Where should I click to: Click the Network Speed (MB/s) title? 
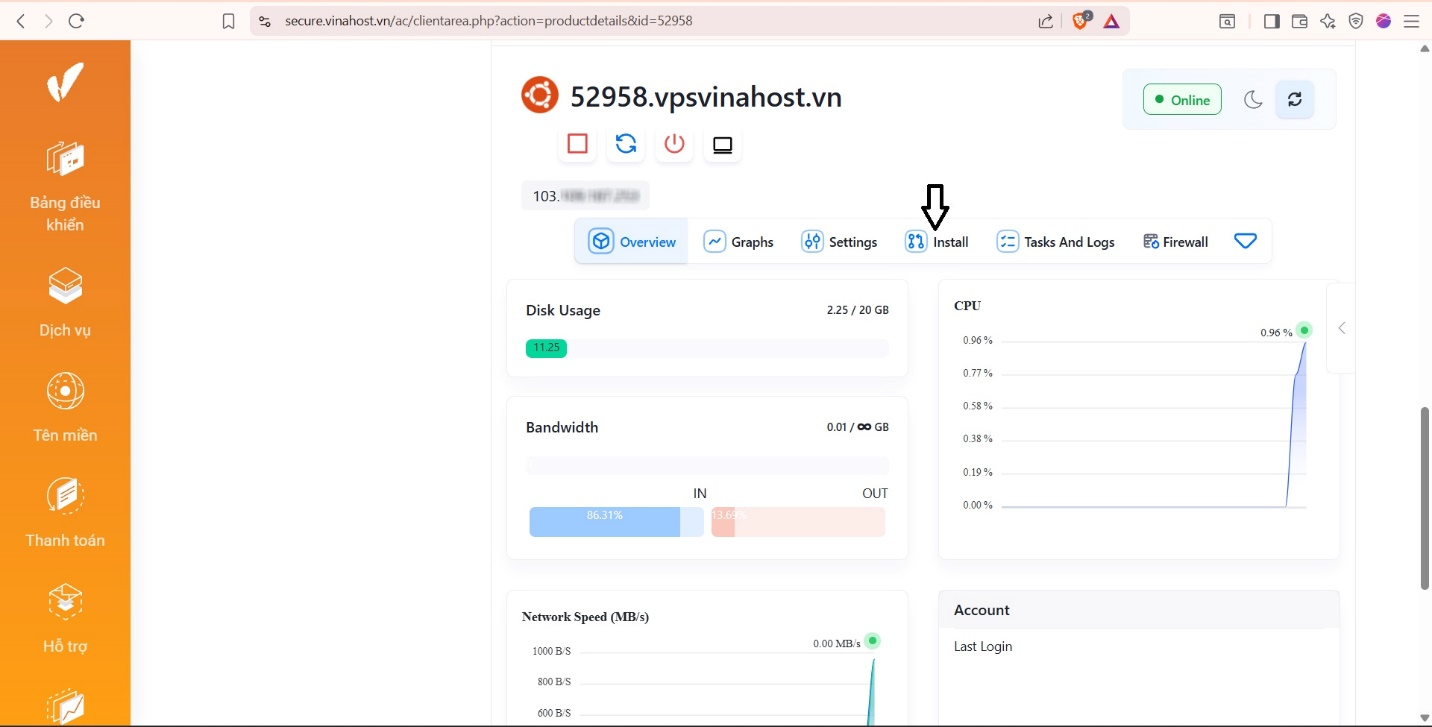pyautogui.click(x=585, y=617)
